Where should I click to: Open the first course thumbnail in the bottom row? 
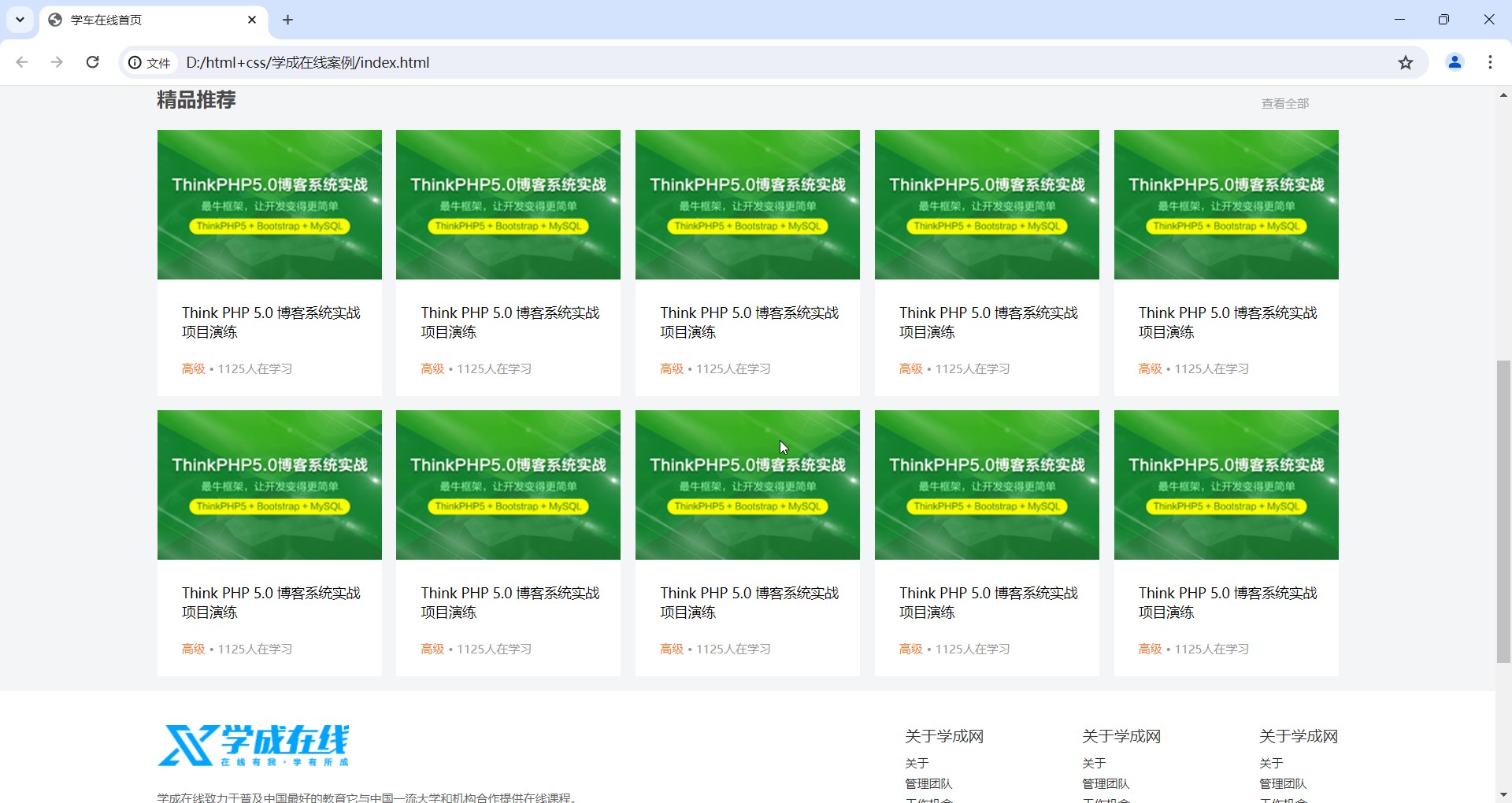pos(269,485)
